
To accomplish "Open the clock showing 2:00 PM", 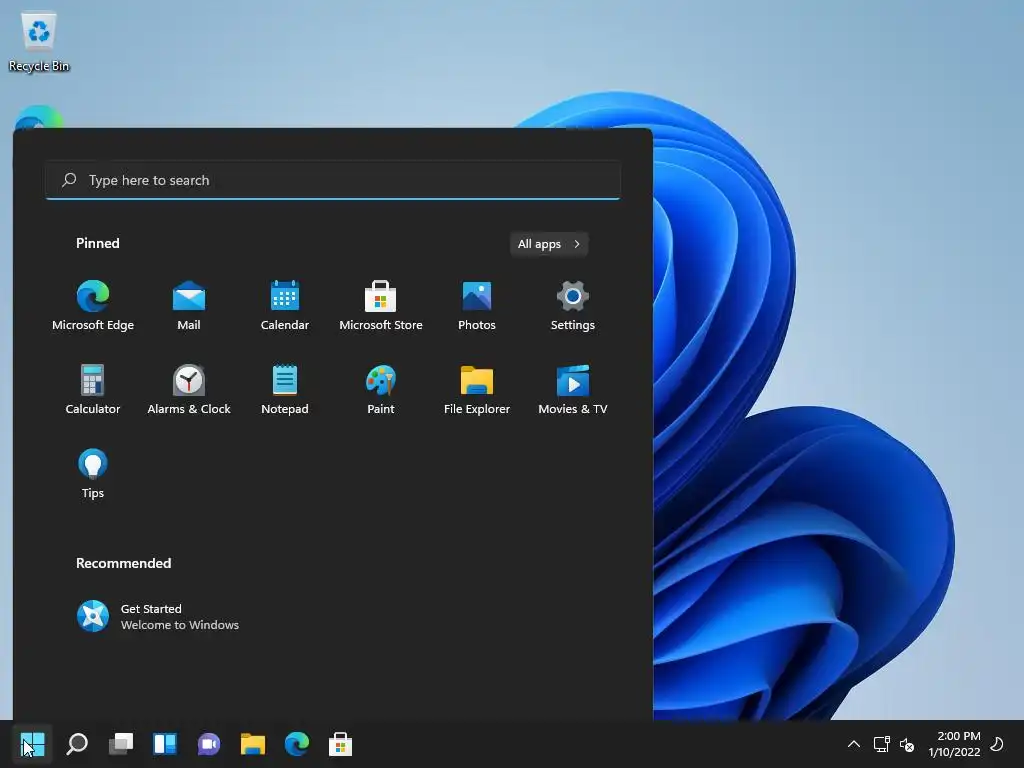I will 954,744.
